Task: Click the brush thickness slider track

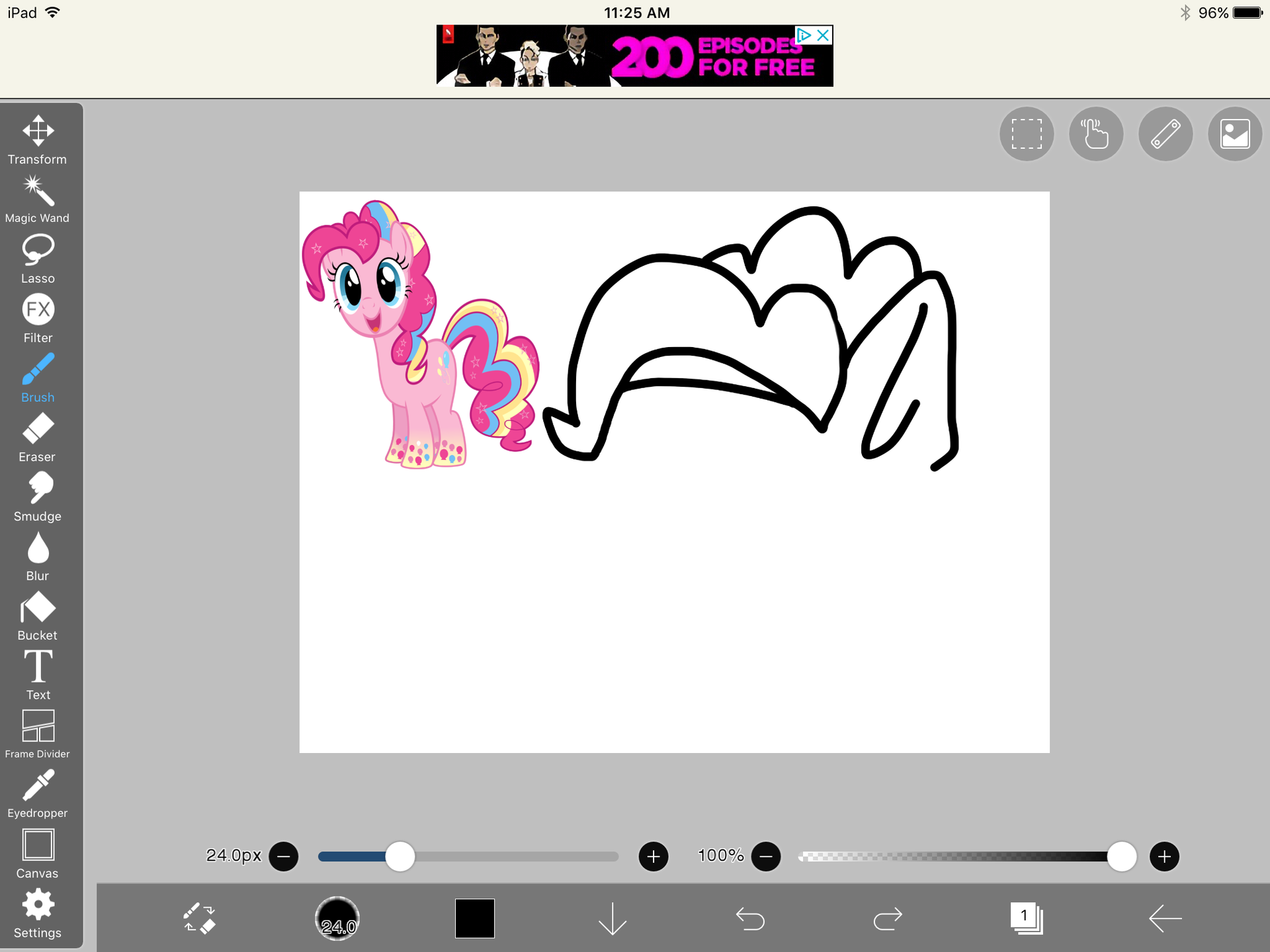Action: click(x=468, y=856)
